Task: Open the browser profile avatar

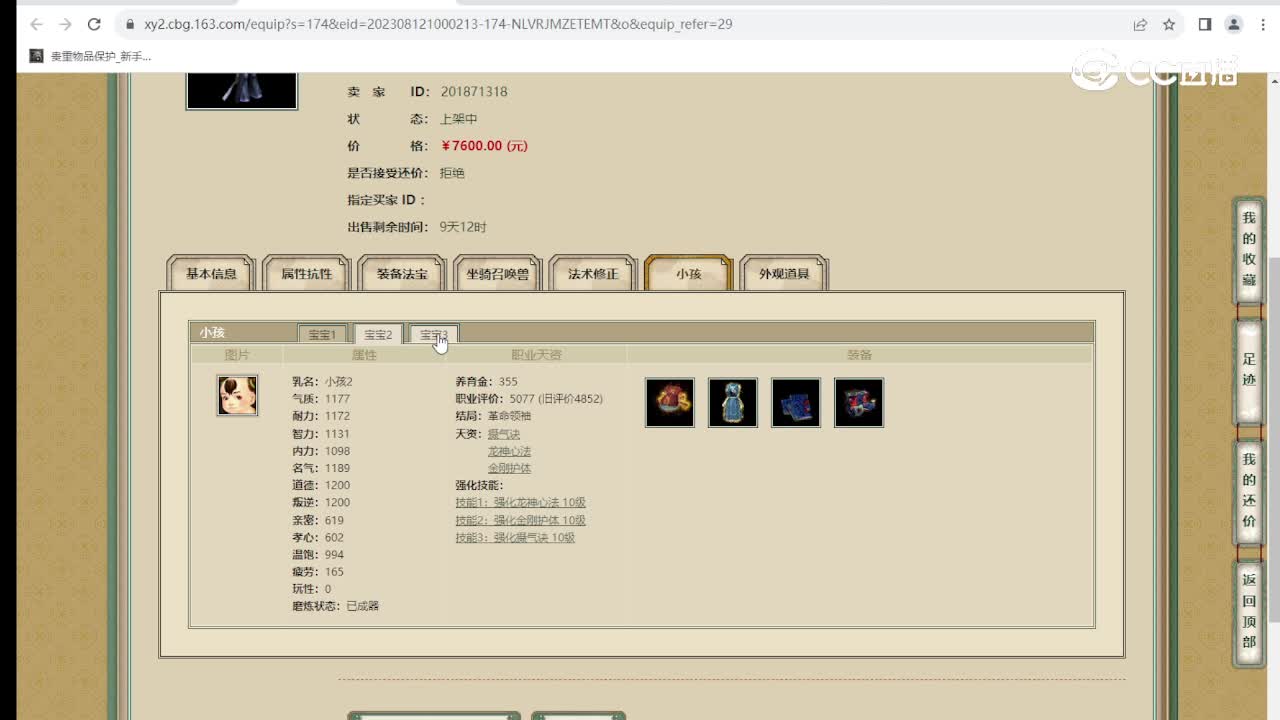Action: click(1234, 24)
